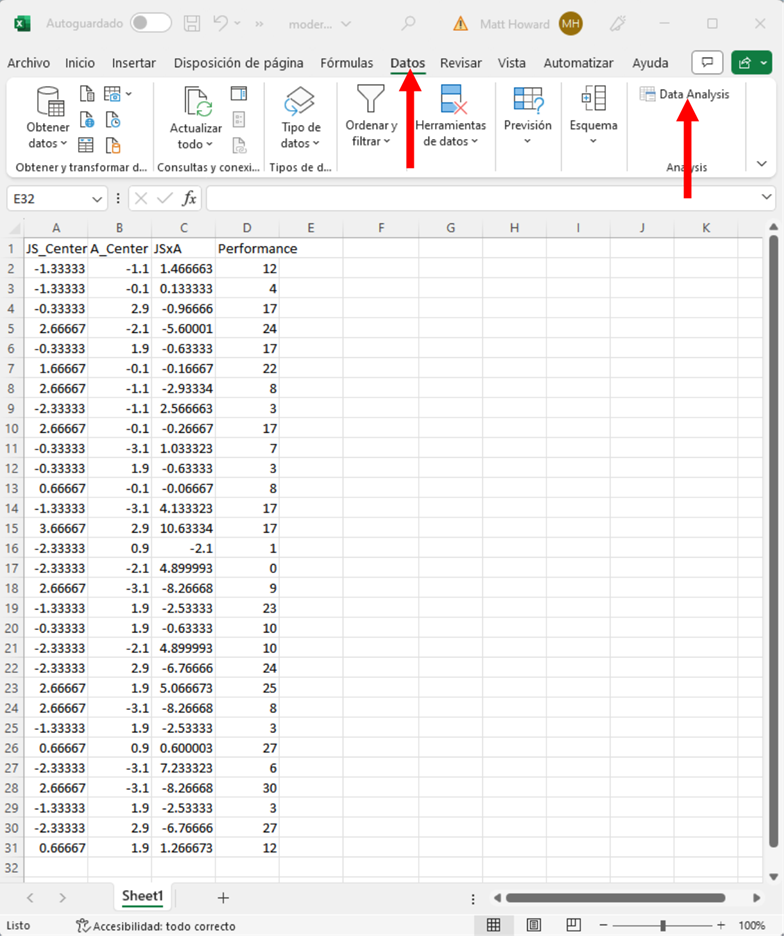Click the Actualizar todo refresh icon
Viewport: 784px width, 936px height.
click(196, 103)
